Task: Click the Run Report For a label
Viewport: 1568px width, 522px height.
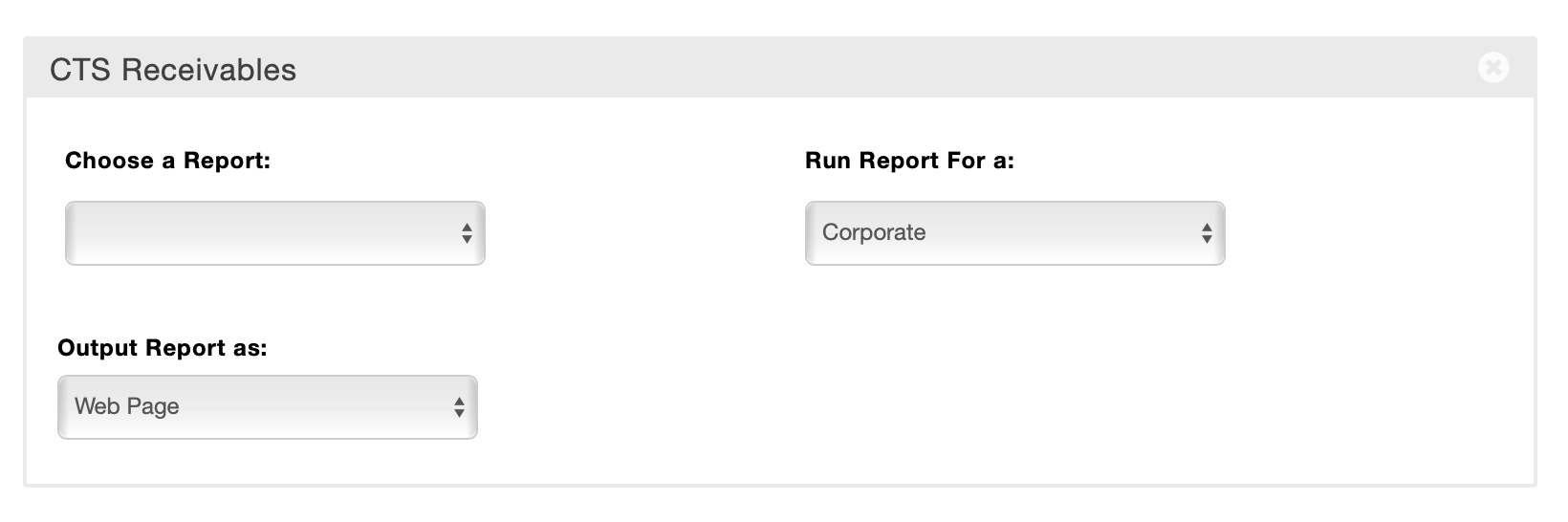Action: tap(909, 161)
